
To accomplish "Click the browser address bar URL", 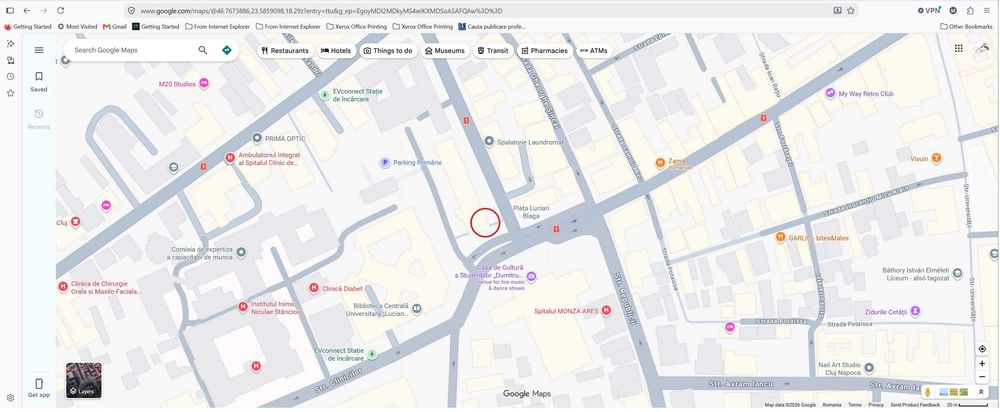I will (321, 11).
